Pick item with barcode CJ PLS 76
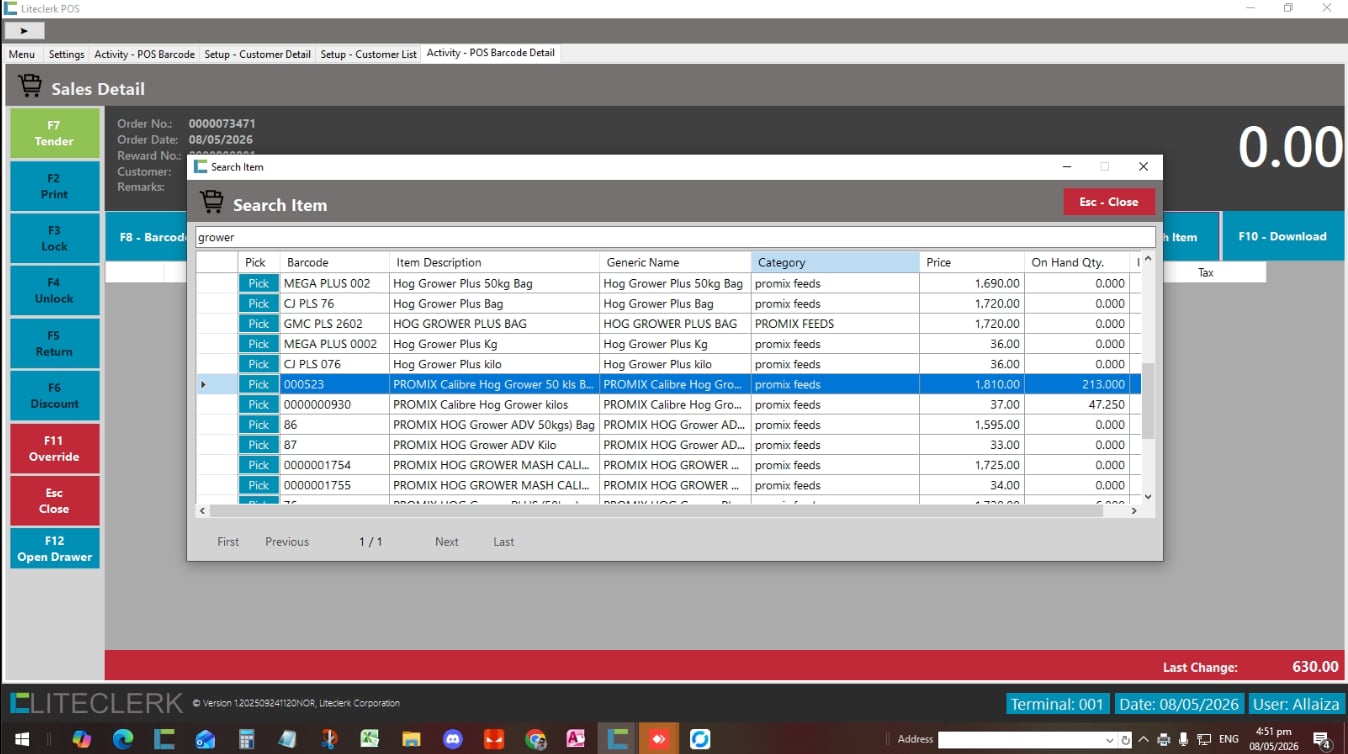 258,304
